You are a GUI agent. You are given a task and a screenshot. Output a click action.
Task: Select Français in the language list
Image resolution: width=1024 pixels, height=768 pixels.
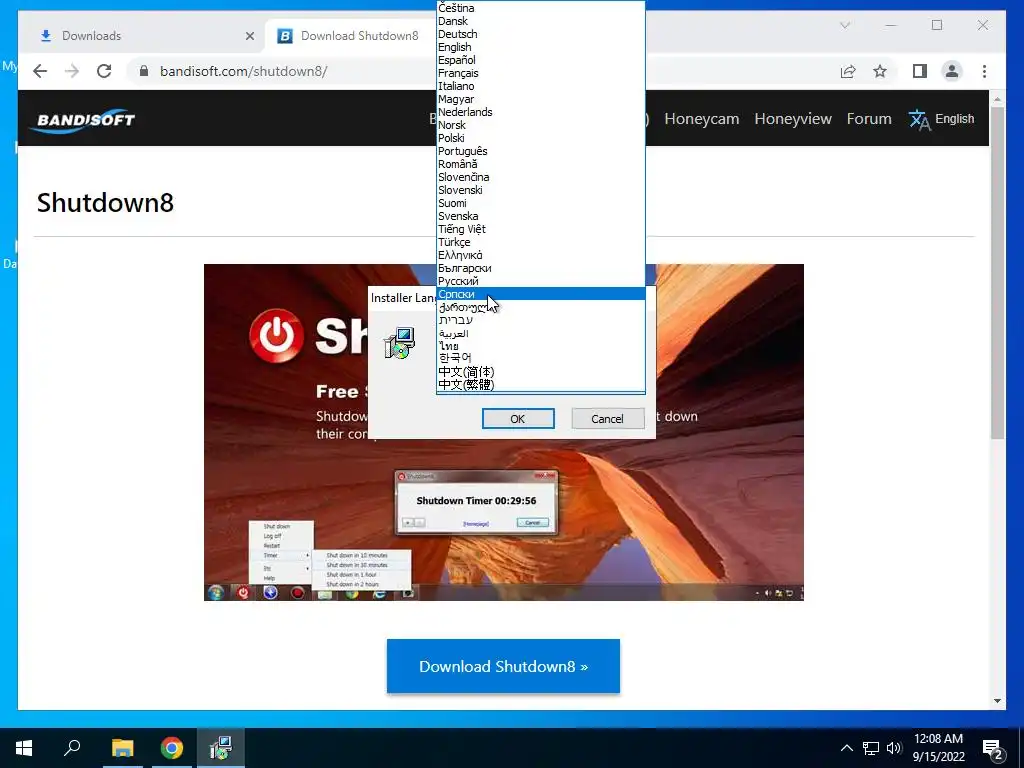[x=541, y=73]
